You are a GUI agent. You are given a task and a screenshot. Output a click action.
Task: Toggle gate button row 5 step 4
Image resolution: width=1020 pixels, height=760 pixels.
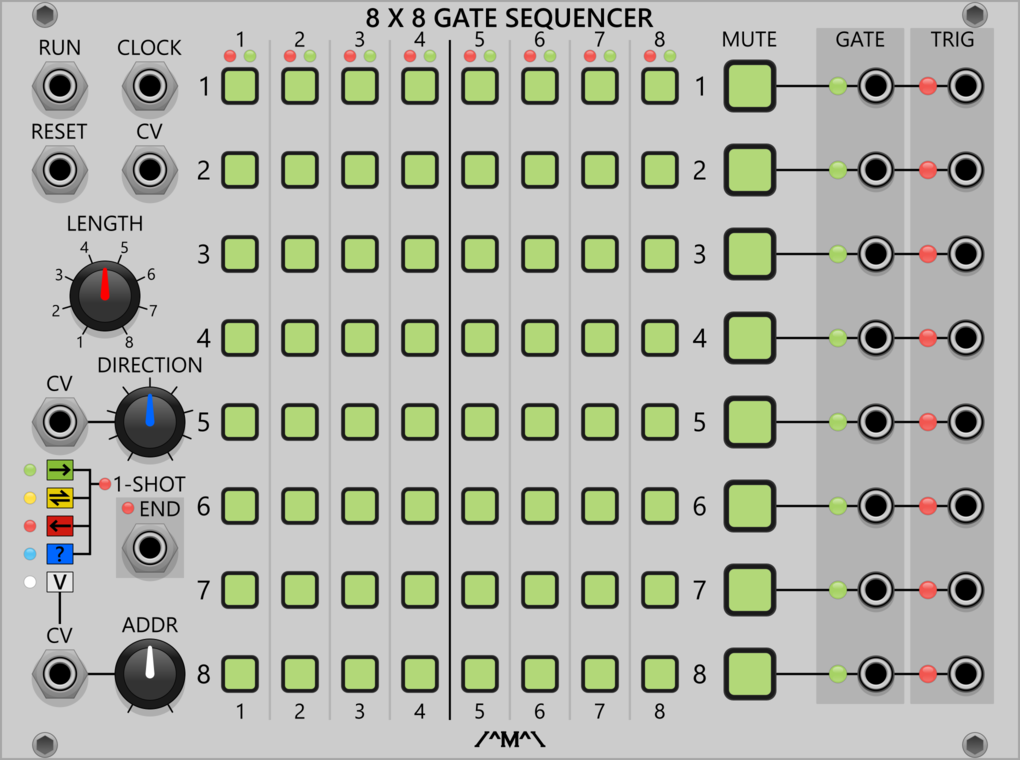tap(420, 422)
